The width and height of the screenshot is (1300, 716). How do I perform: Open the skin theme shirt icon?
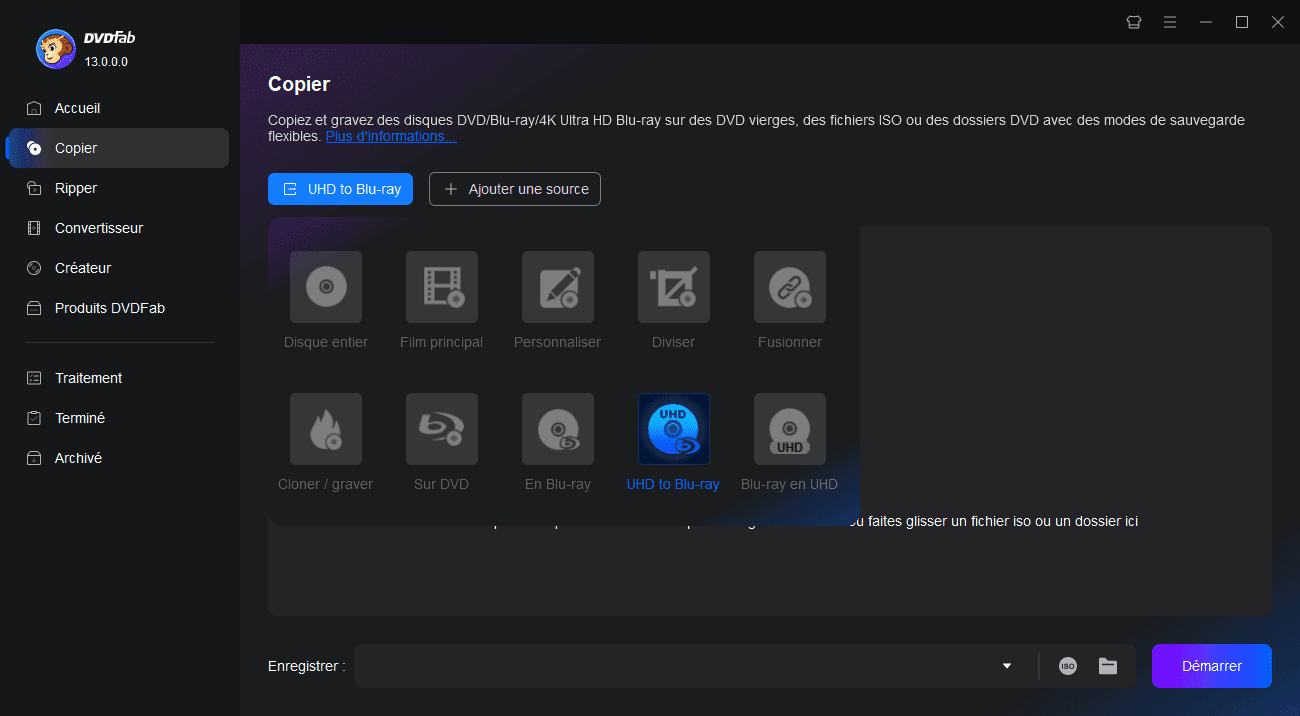point(1134,22)
